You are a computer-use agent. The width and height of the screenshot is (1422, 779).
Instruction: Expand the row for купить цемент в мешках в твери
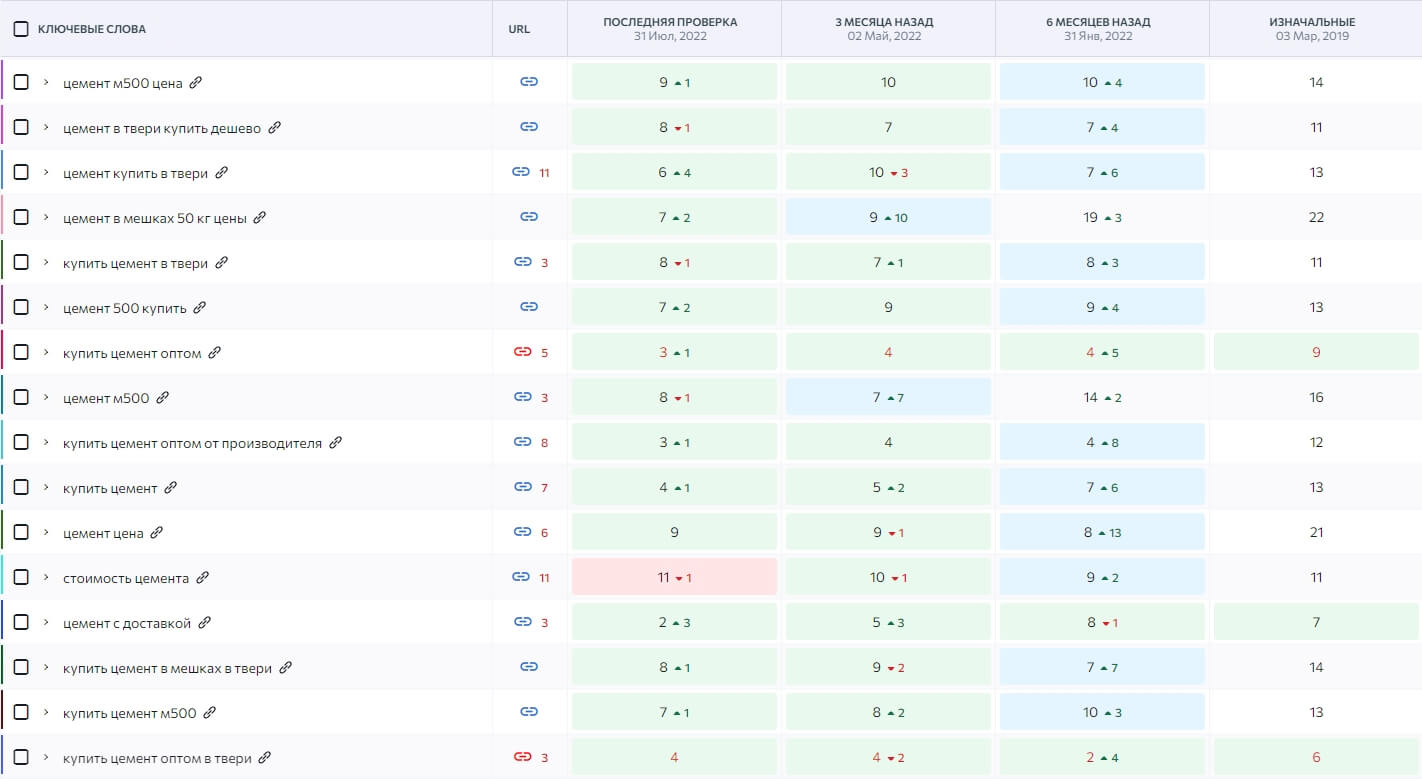[x=44, y=667]
